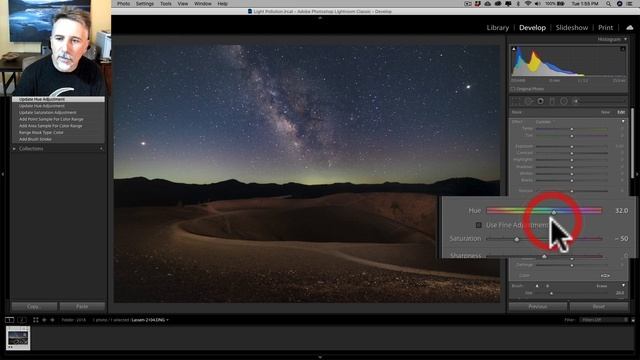Click the right panel scrollbar
This screenshot has width=640, height=360.
point(632,143)
